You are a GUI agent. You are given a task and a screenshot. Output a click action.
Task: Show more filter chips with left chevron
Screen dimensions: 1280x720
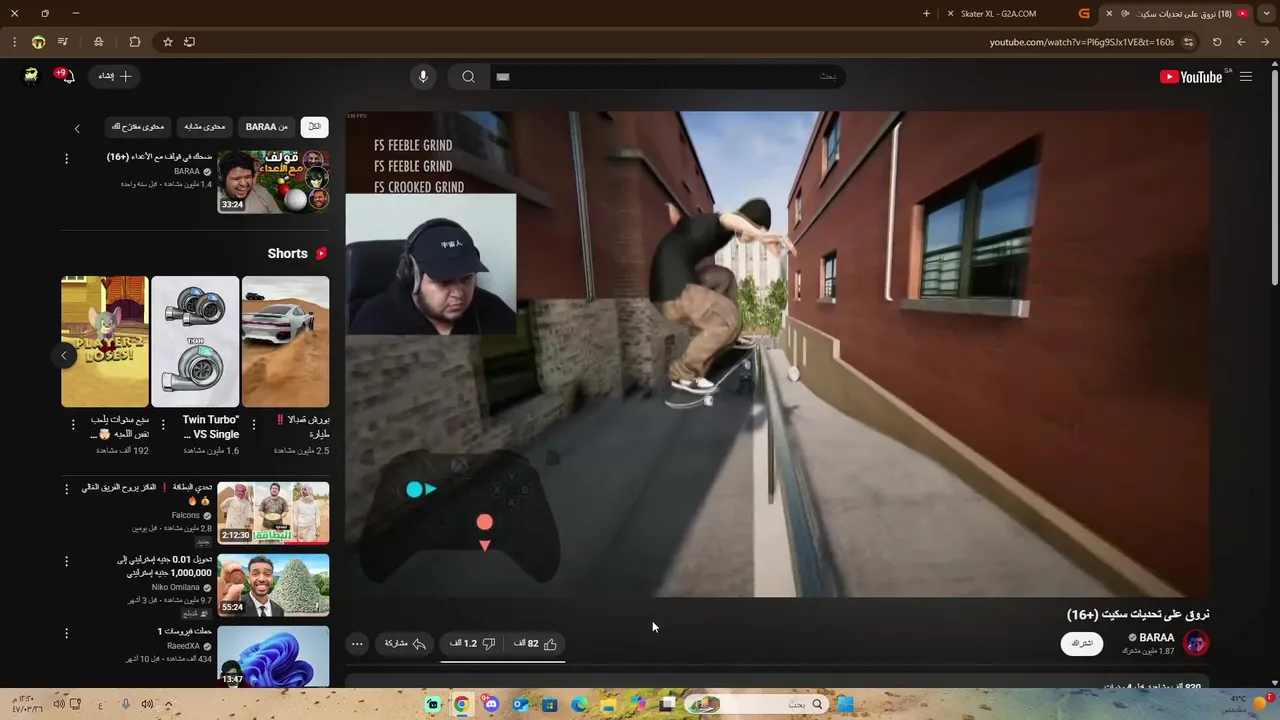pyautogui.click(x=77, y=128)
